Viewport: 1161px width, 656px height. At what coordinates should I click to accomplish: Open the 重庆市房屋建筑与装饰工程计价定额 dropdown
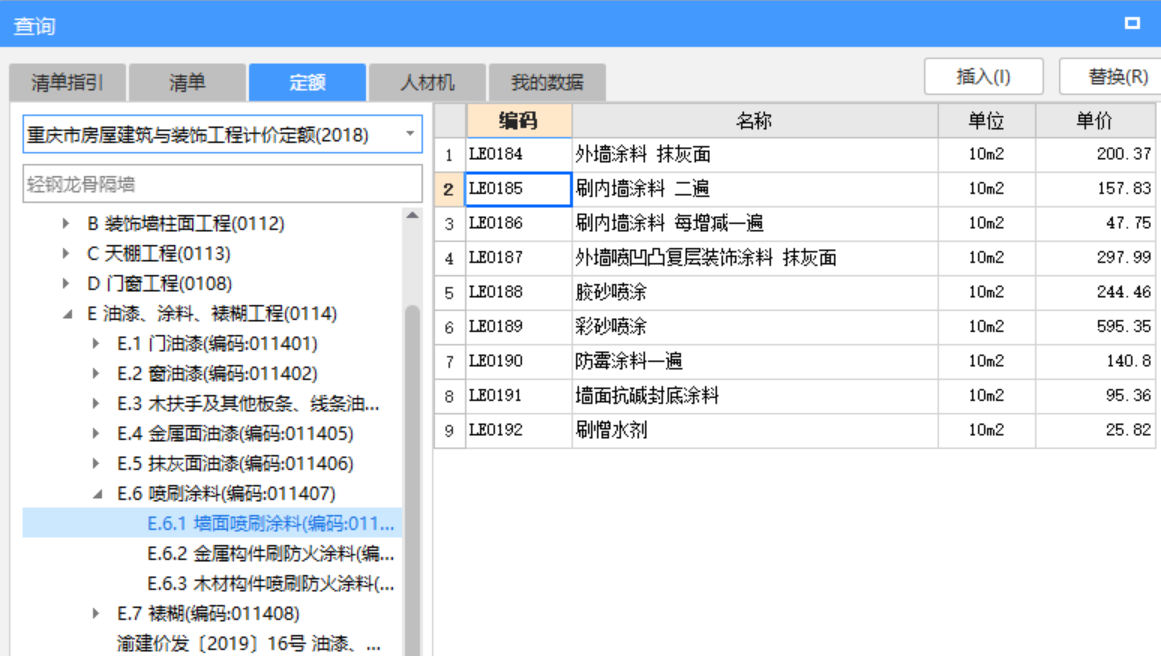click(x=409, y=134)
